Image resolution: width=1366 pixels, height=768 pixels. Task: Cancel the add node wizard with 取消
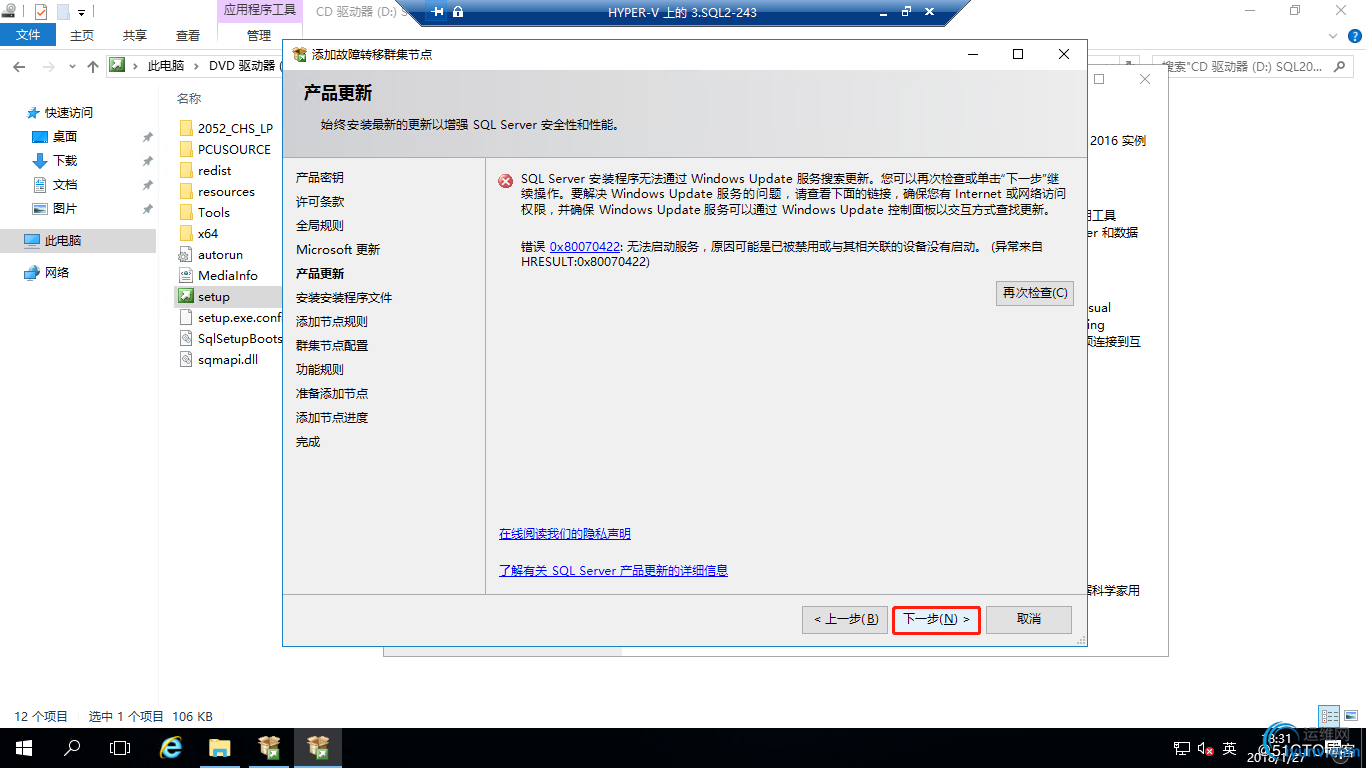[1029, 620]
